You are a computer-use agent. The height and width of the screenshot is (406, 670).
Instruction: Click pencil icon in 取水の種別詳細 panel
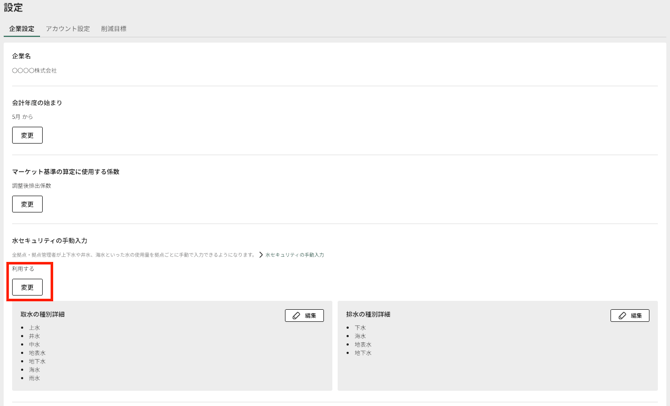click(x=296, y=316)
